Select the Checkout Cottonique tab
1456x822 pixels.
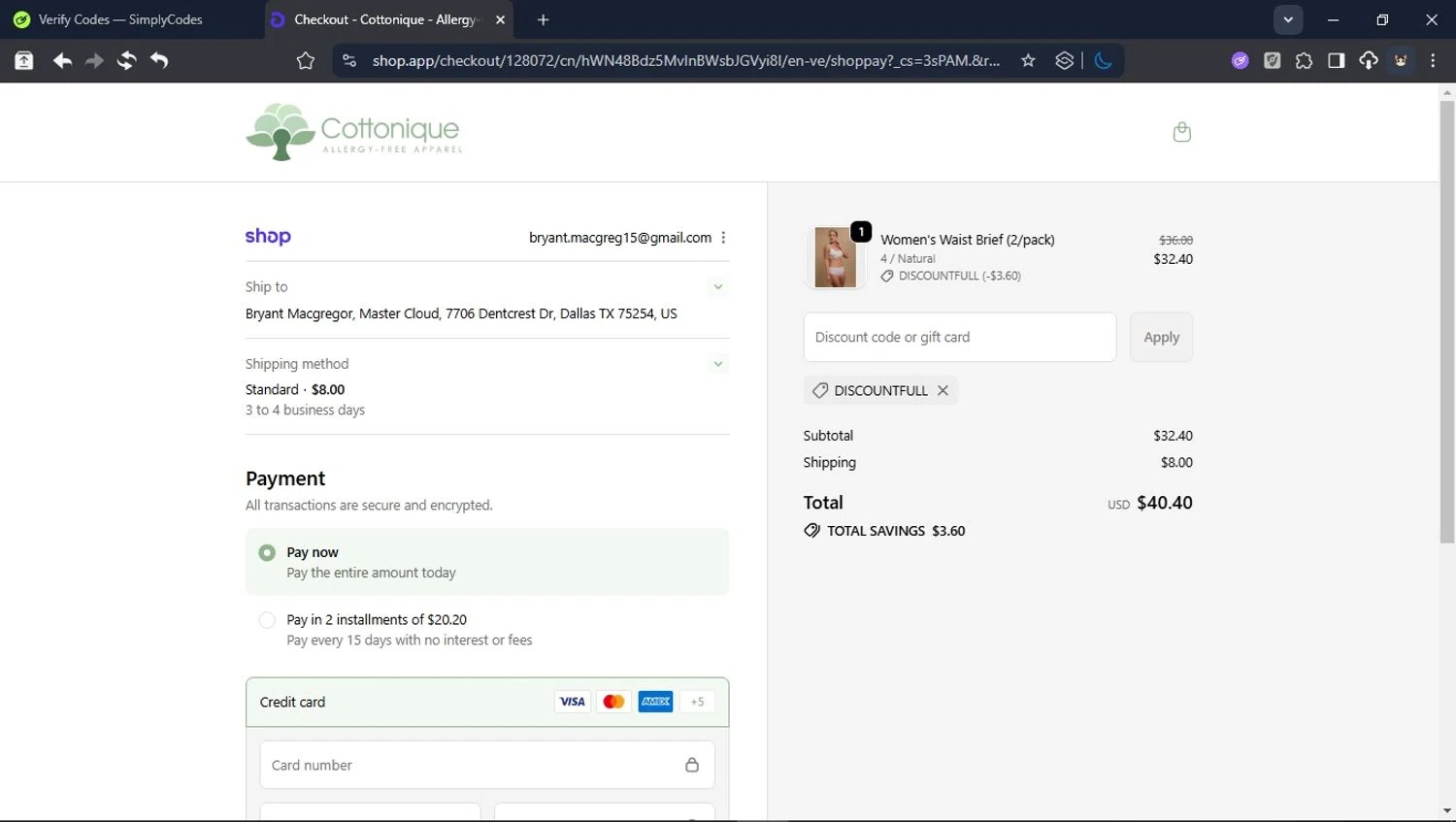(384, 19)
